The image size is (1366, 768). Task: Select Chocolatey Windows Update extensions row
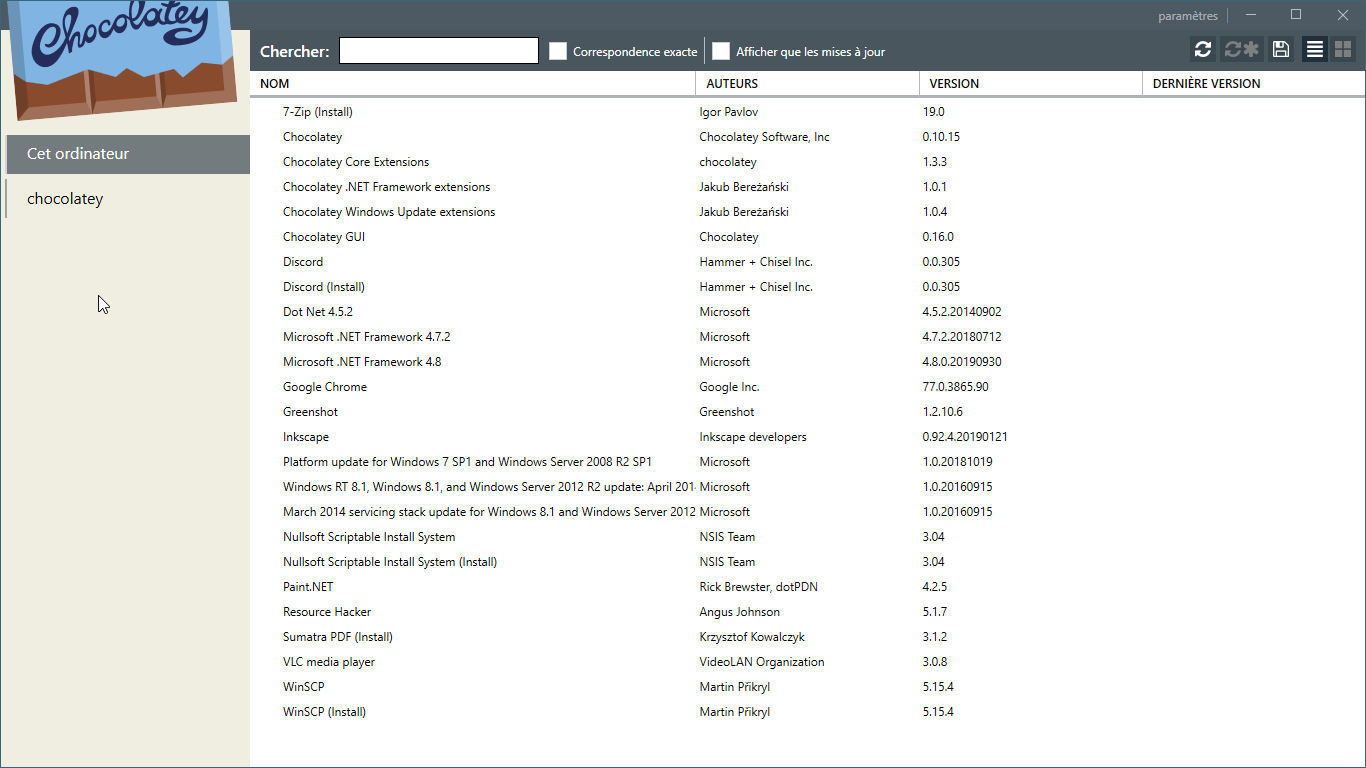[x=808, y=212]
